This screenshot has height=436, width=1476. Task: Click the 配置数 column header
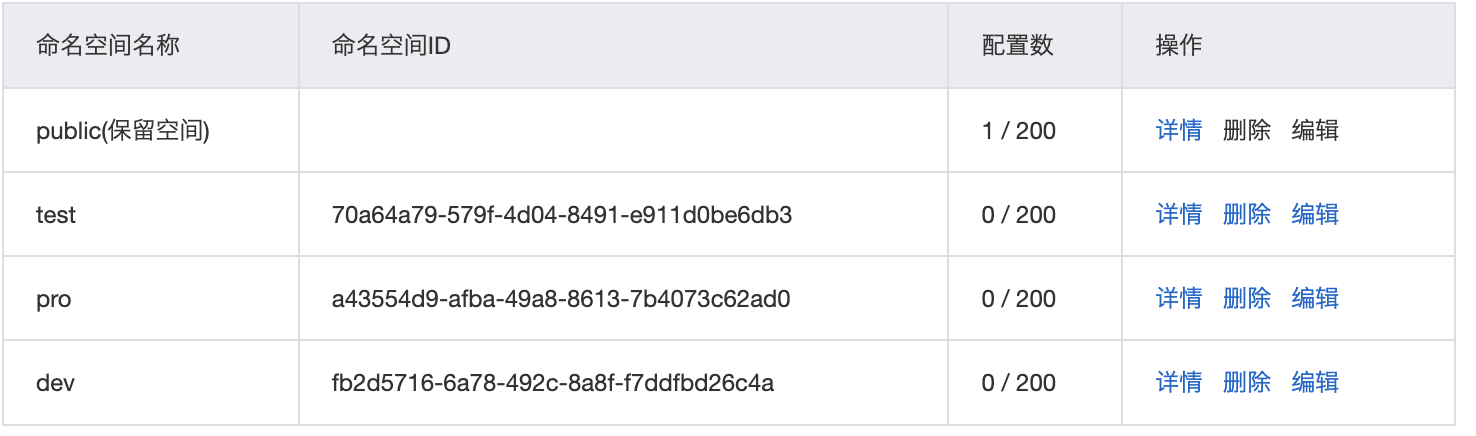(1018, 45)
